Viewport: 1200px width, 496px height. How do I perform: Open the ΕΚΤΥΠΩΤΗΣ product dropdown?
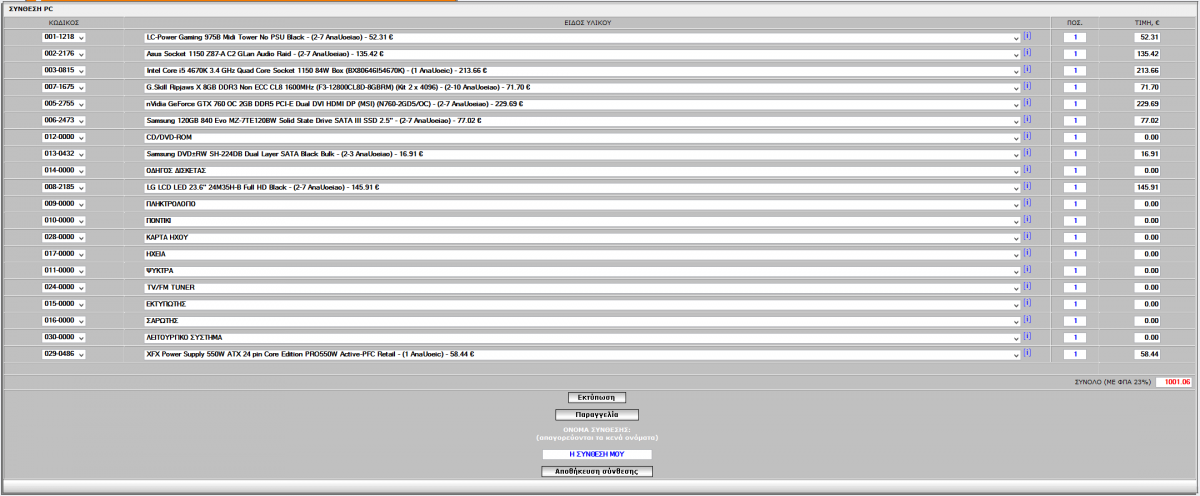tap(581, 304)
